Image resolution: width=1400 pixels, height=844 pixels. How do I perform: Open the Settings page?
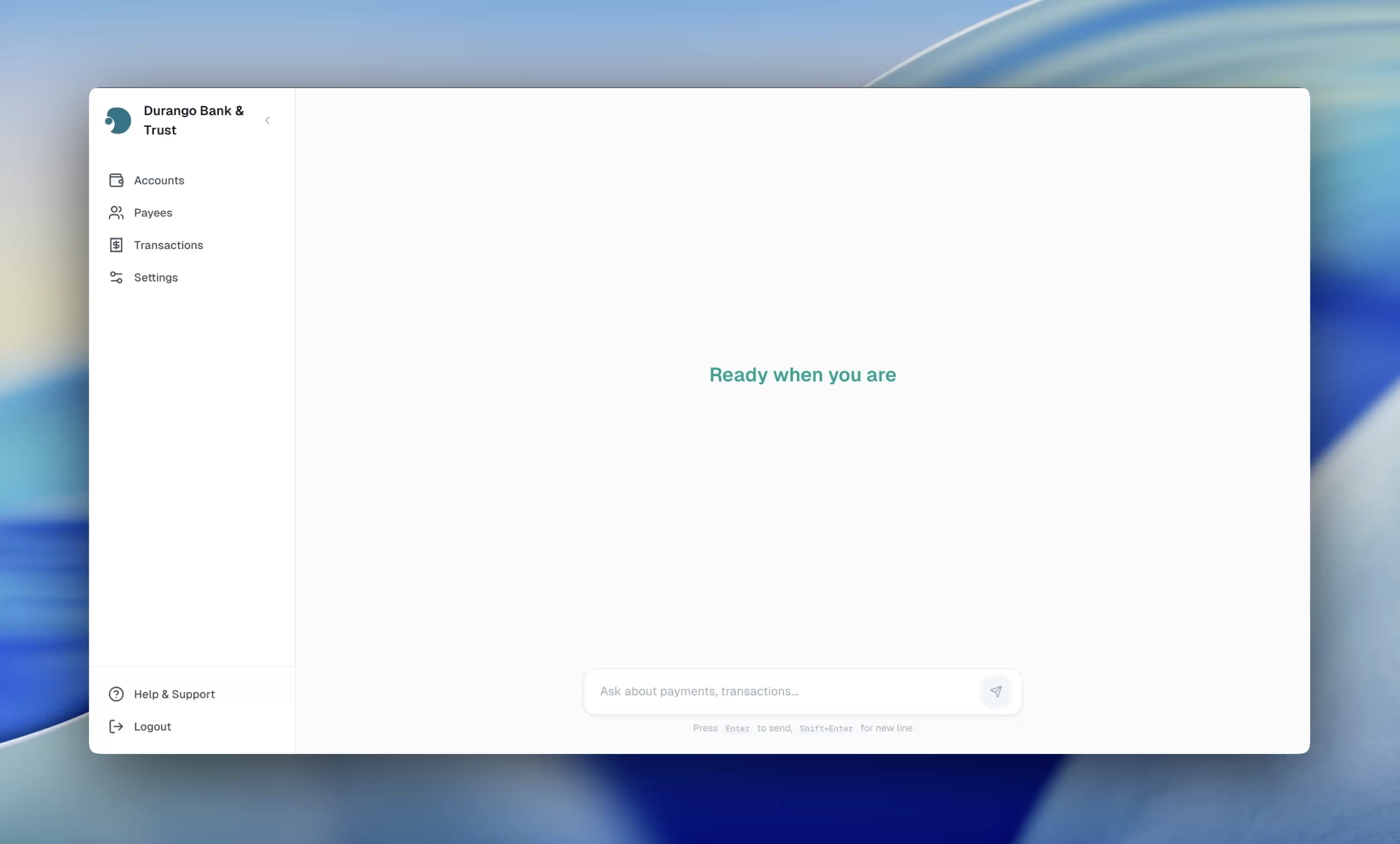point(156,277)
